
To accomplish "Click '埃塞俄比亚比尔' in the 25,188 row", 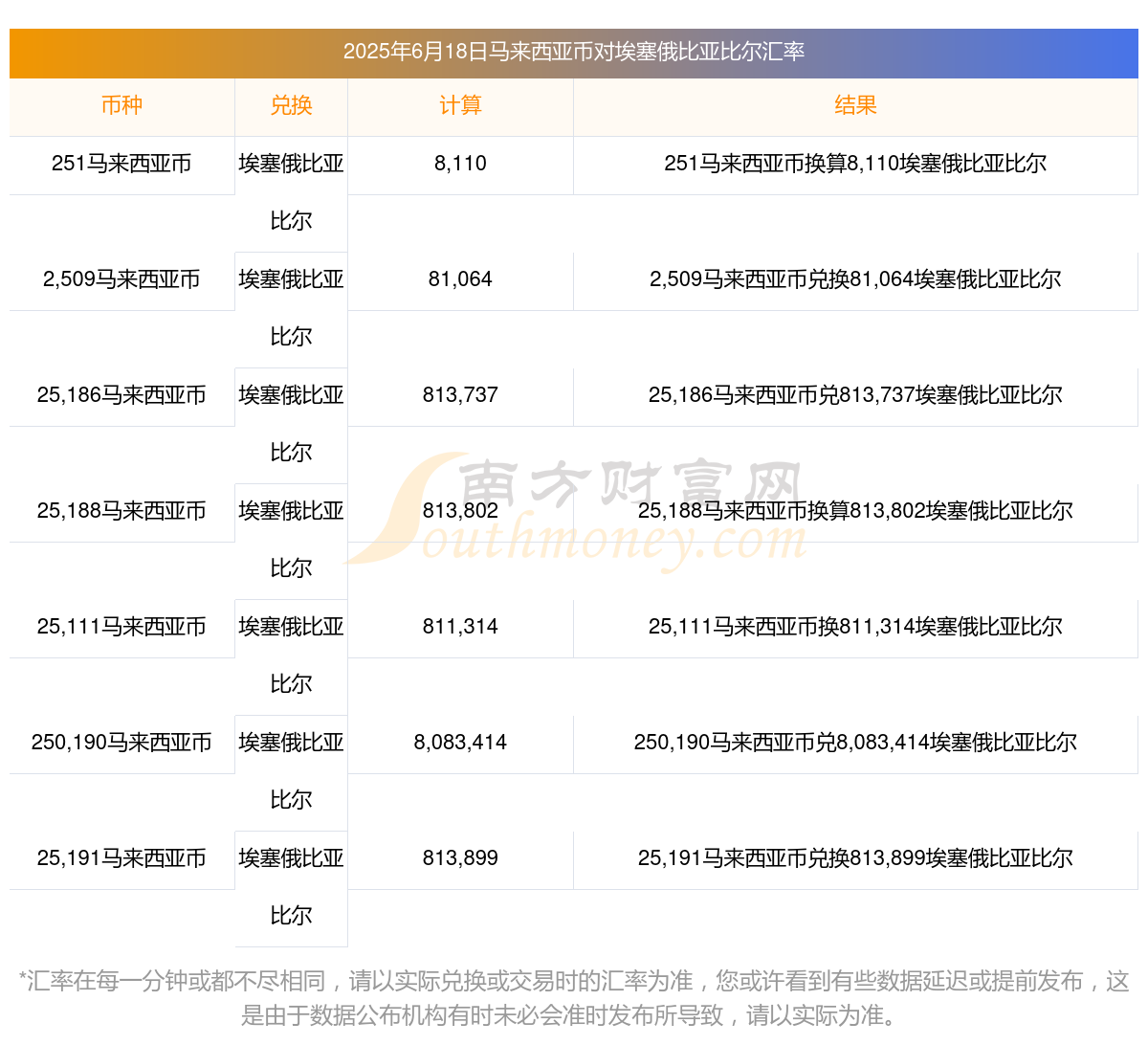I will pyautogui.click(x=291, y=540).
